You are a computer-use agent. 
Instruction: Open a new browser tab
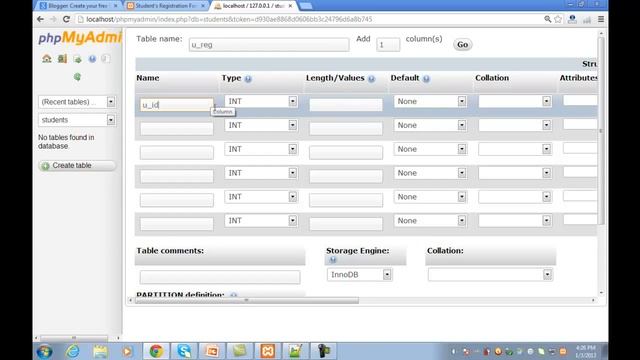(305, 6)
